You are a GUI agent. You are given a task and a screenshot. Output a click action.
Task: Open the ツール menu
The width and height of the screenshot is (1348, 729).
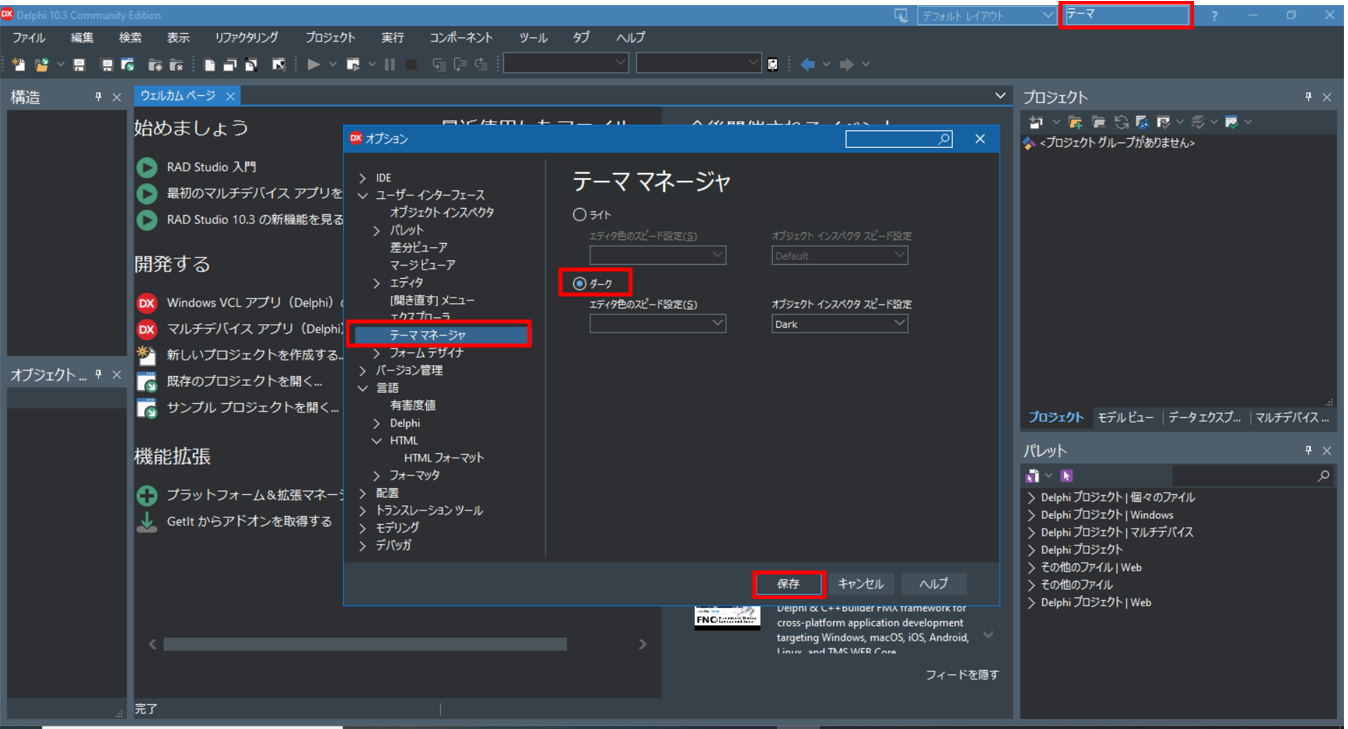[533, 37]
